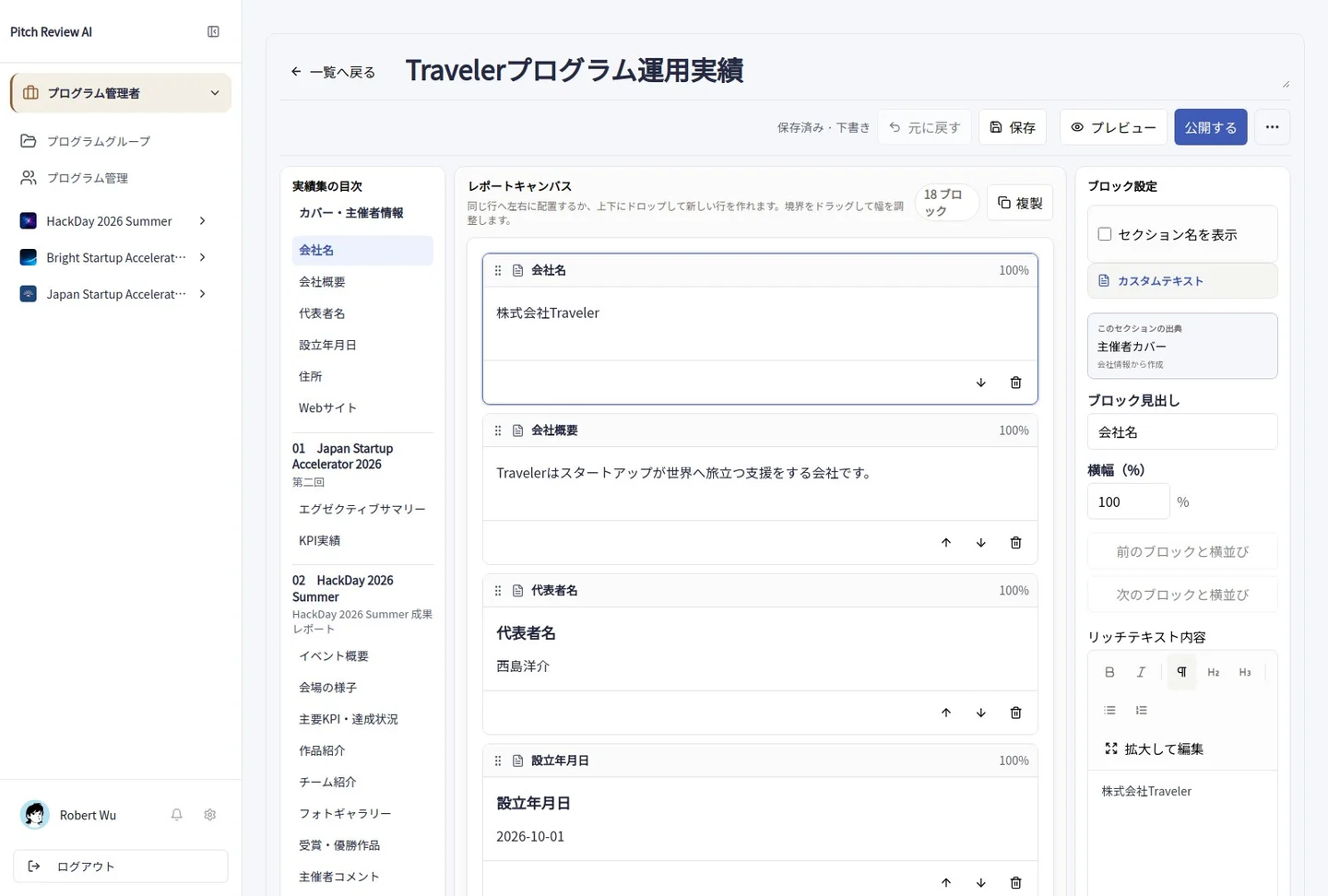Open the プログラム管理者 role dropdown
The image size is (1328, 896).
[121, 93]
